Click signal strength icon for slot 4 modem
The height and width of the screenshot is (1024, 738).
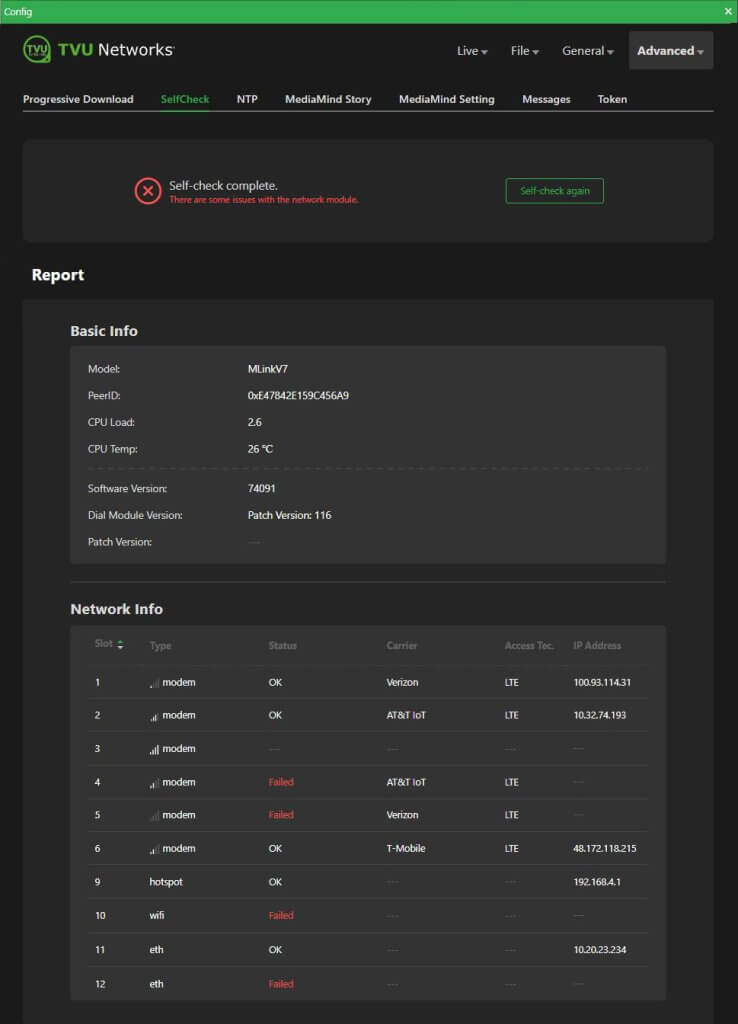point(154,782)
